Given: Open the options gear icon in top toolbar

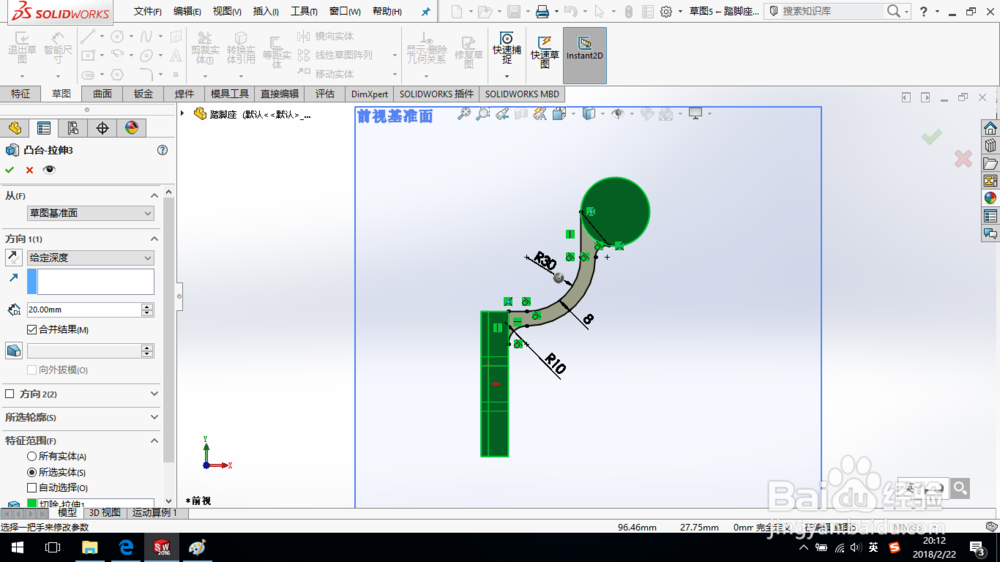Looking at the screenshot, I should click(x=666, y=11).
